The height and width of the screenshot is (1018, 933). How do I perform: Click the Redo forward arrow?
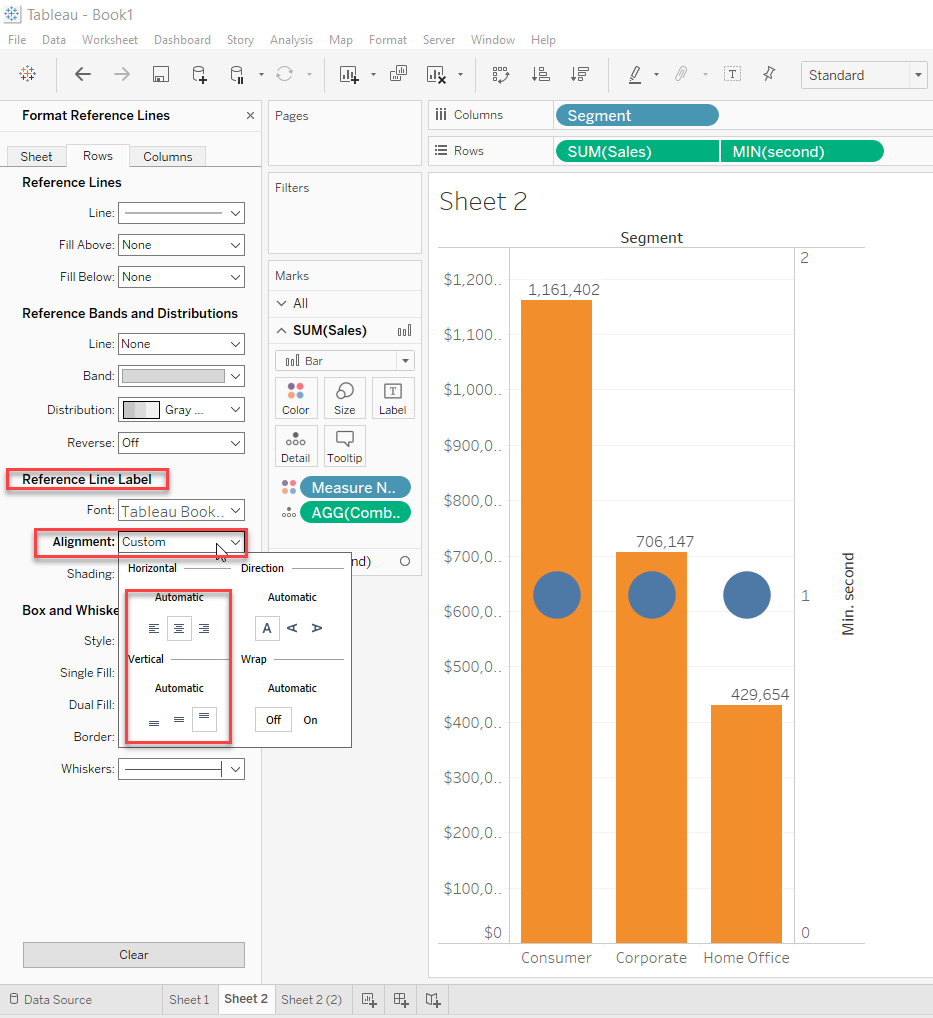point(121,74)
